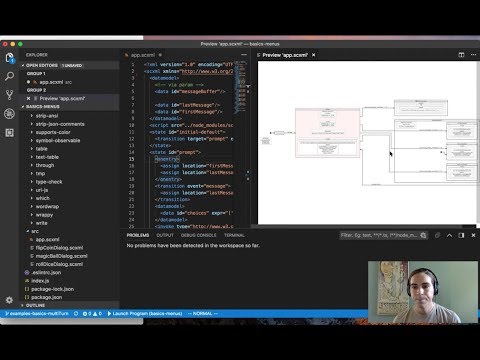This screenshot has height=360, width=480.
Task: Expand the which folder
Action: pos(43,198)
